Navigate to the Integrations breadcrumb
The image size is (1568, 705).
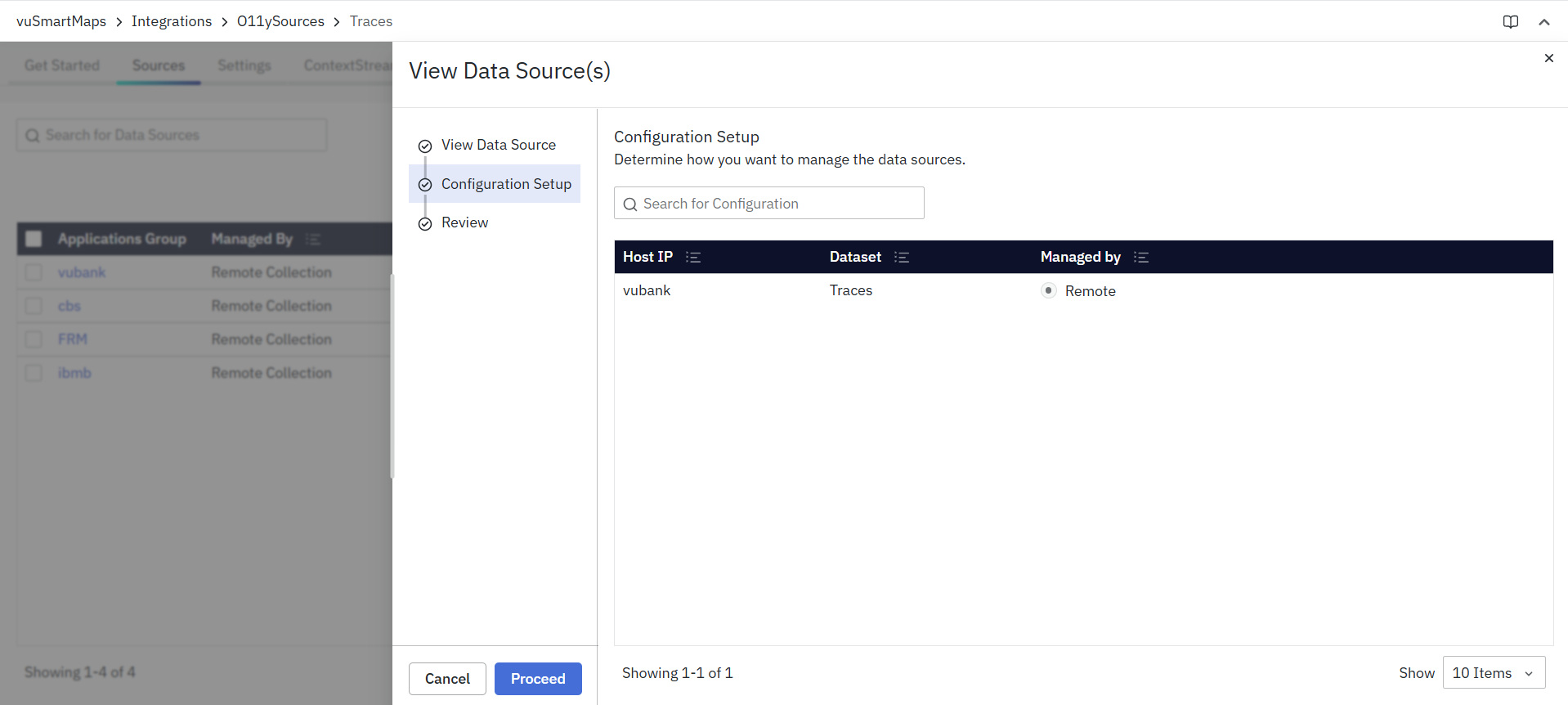(x=172, y=21)
